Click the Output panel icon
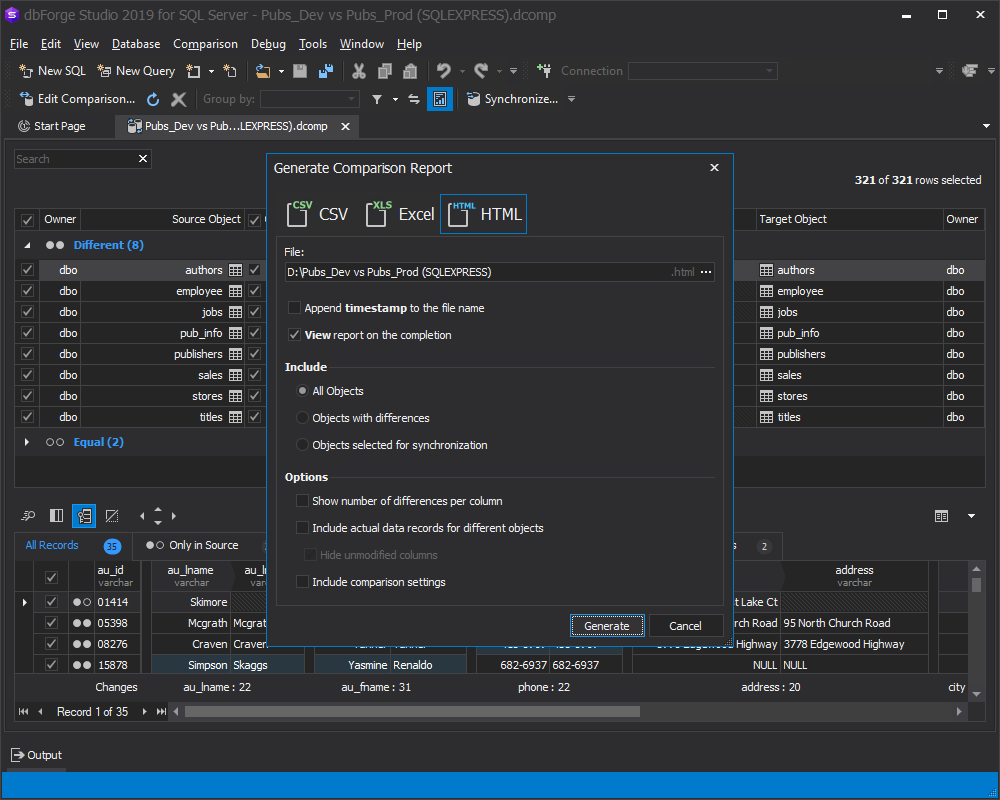1000x800 pixels. (18, 755)
